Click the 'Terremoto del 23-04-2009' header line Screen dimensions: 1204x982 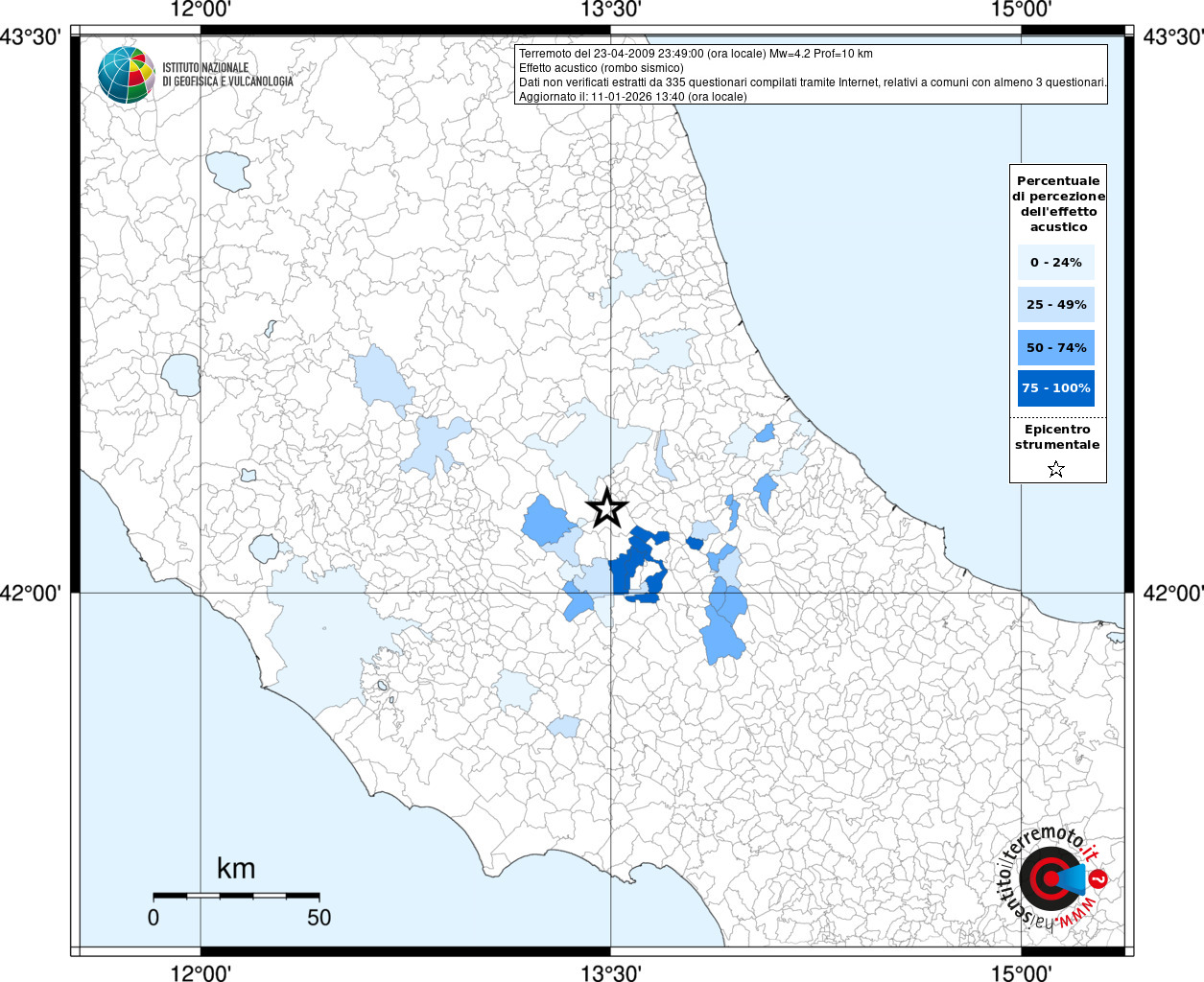click(696, 54)
